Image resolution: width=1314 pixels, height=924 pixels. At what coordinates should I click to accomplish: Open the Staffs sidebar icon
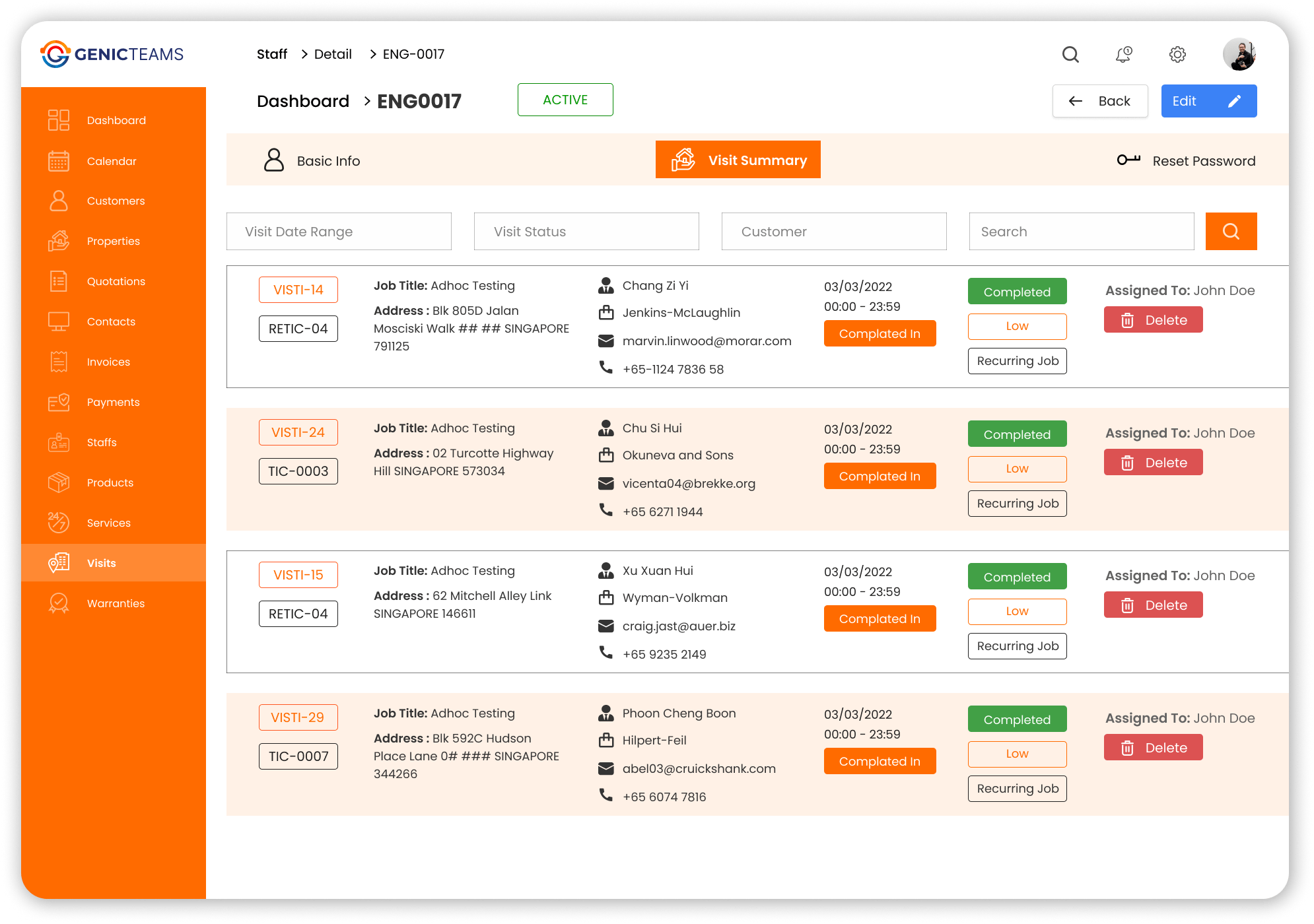pos(59,442)
